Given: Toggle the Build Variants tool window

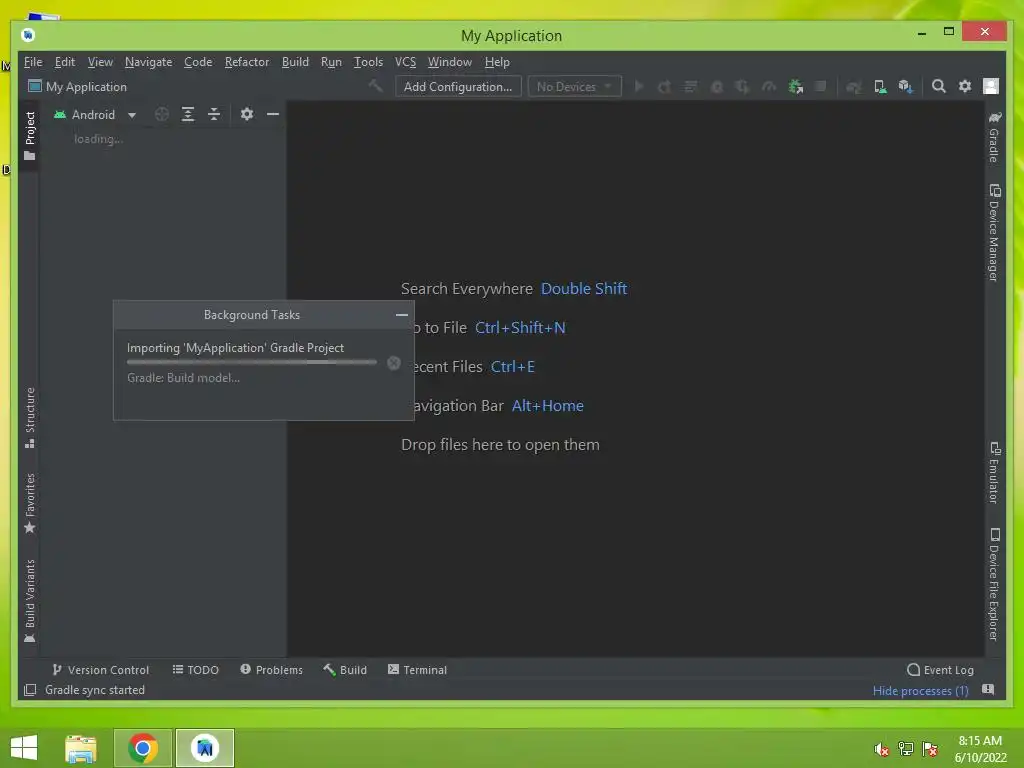Looking at the screenshot, I should 29,601.
